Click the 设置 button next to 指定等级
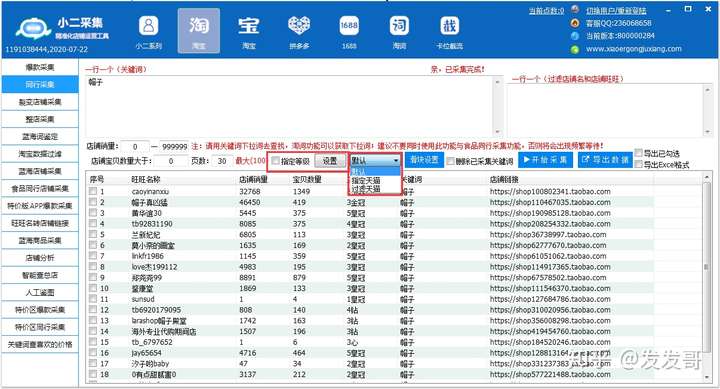The width and height of the screenshot is (720, 389). (330, 161)
